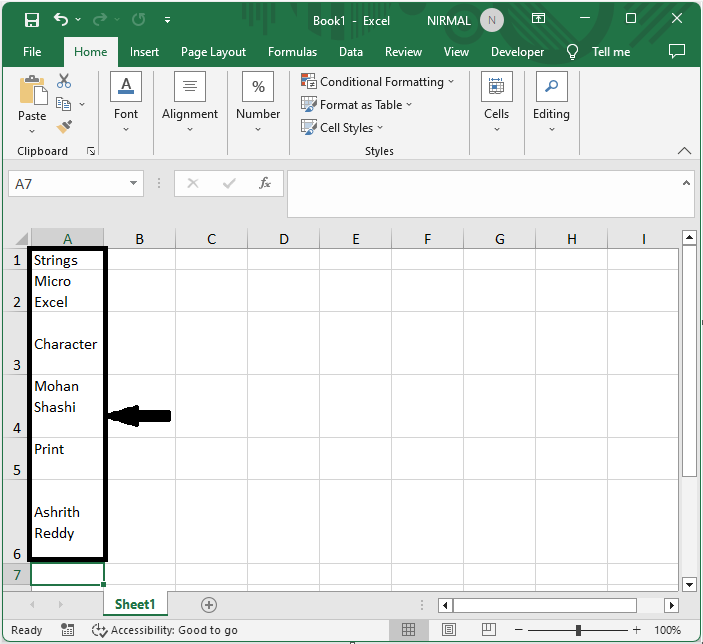
Task: Switch to Page Break Preview
Action: pyautogui.click(x=489, y=630)
